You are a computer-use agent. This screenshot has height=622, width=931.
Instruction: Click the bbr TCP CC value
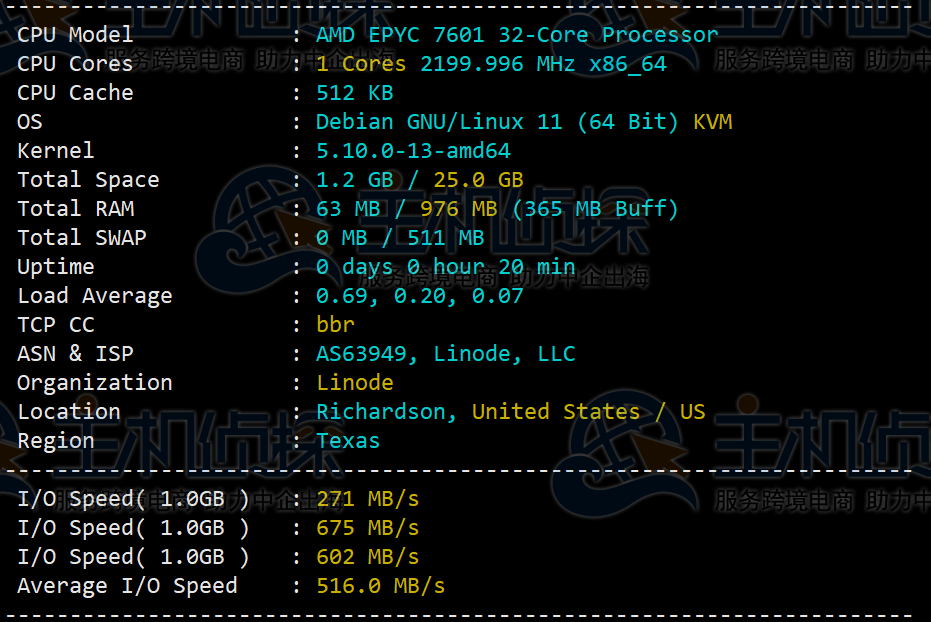pyautogui.click(x=335, y=325)
